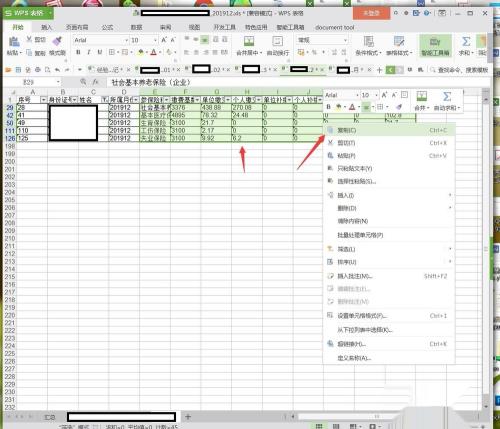Click the Auto Wrap text icon

[x=277, y=41]
